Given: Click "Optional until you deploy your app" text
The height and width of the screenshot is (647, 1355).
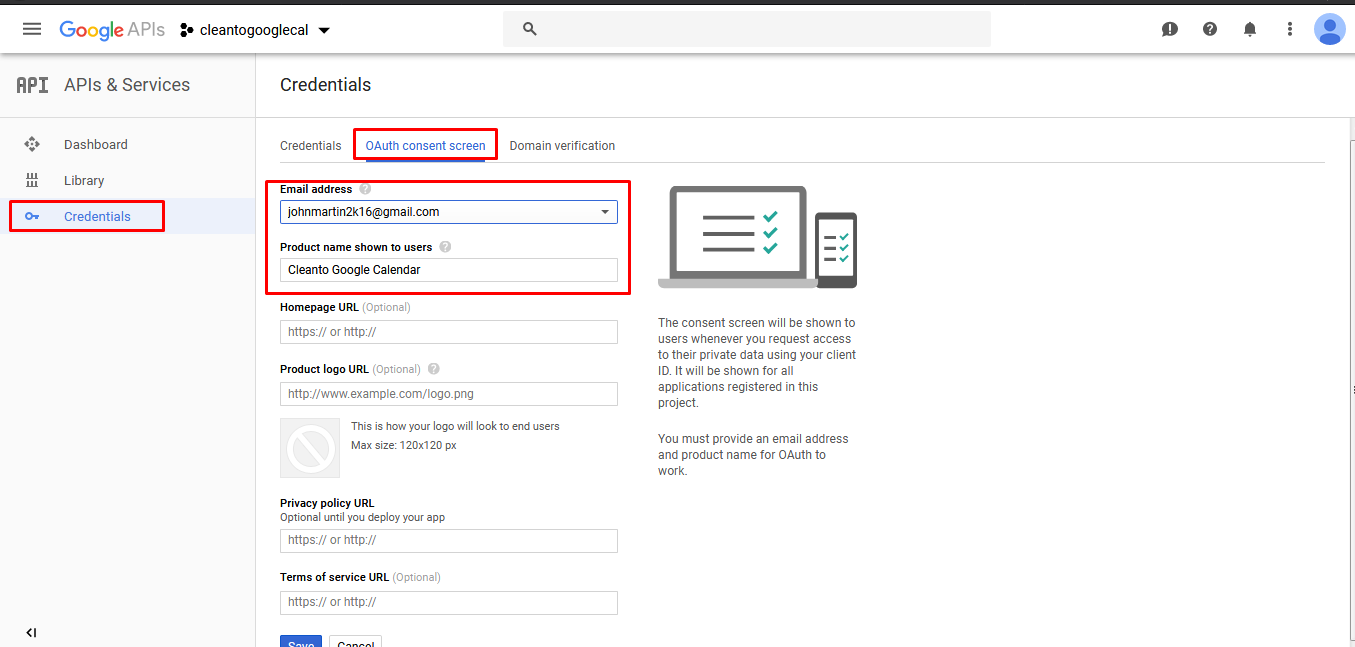Looking at the screenshot, I should tap(362, 518).
